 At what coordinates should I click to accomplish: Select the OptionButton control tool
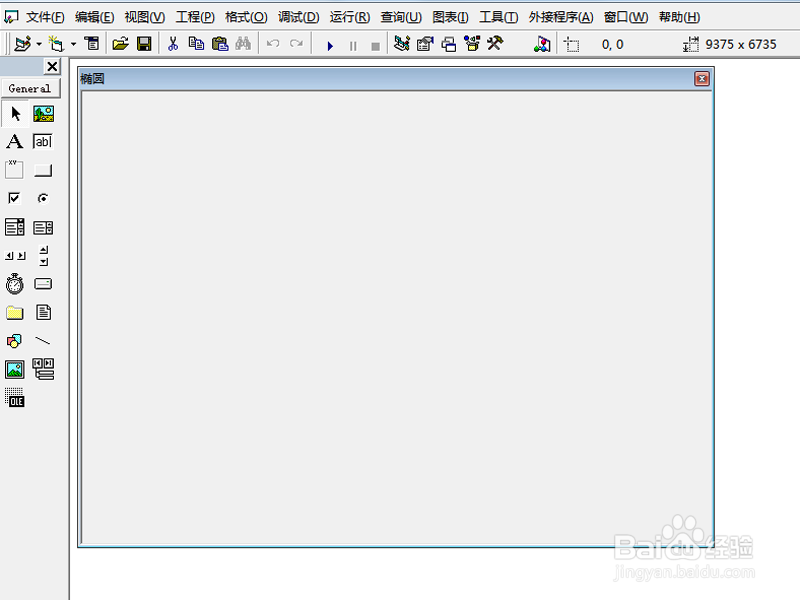pos(43,198)
